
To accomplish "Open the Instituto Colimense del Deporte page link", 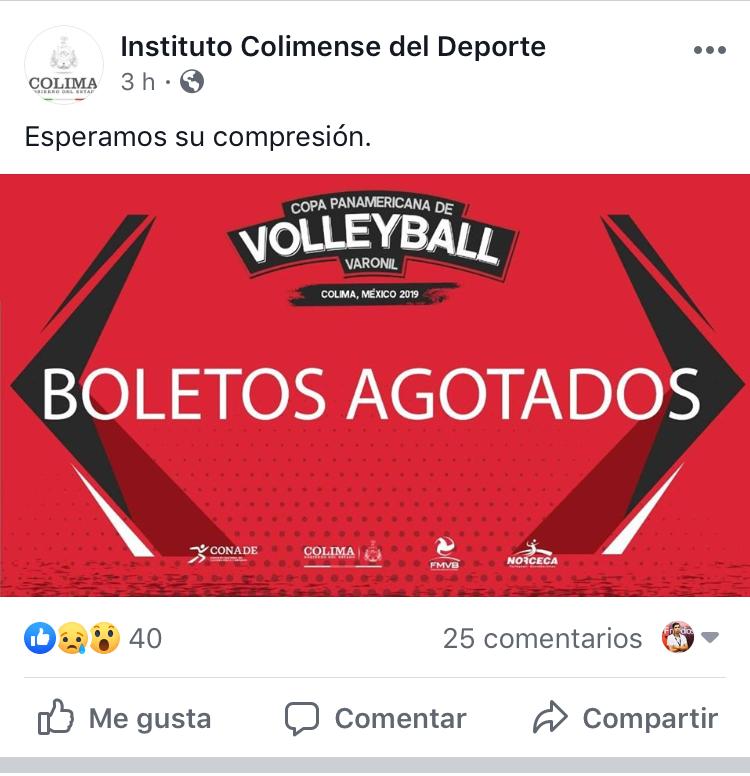I will pyautogui.click(x=333, y=47).
